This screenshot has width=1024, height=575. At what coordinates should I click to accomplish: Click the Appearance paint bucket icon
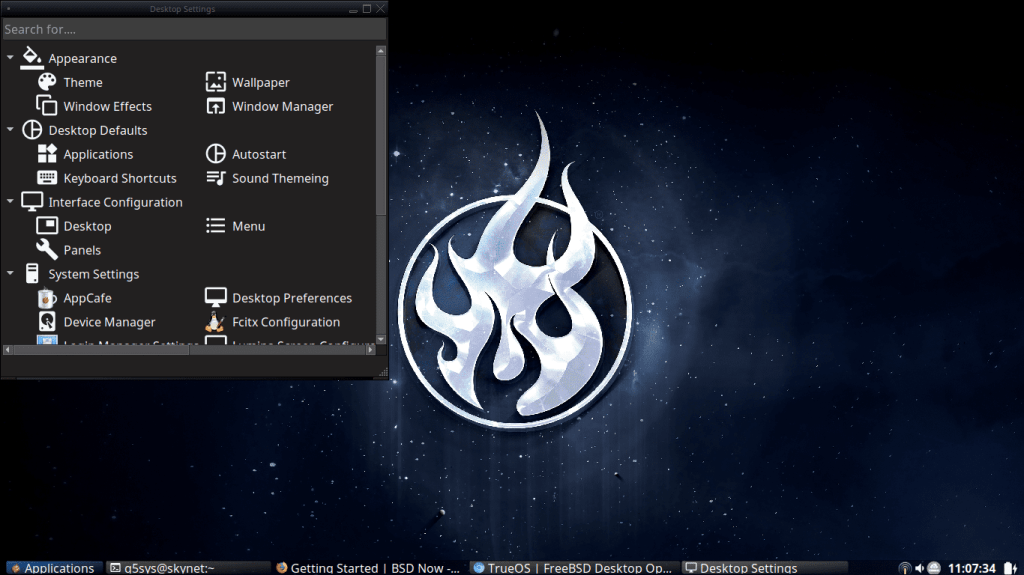point(31,58)
